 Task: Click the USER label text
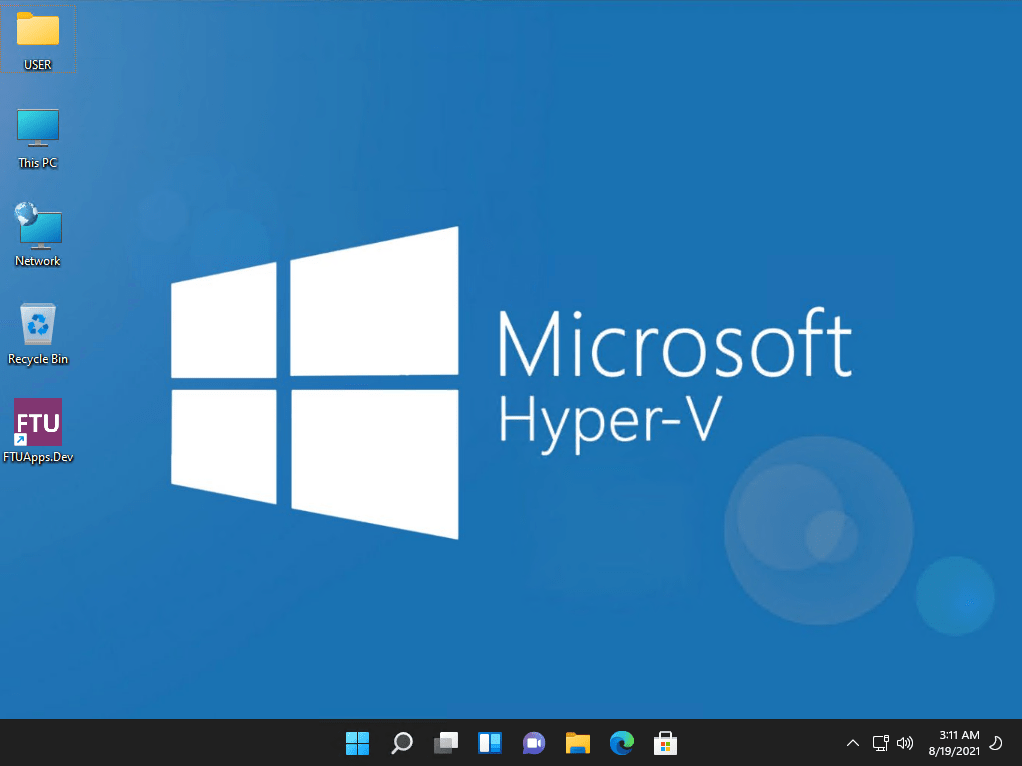click(x=38, y=65)
